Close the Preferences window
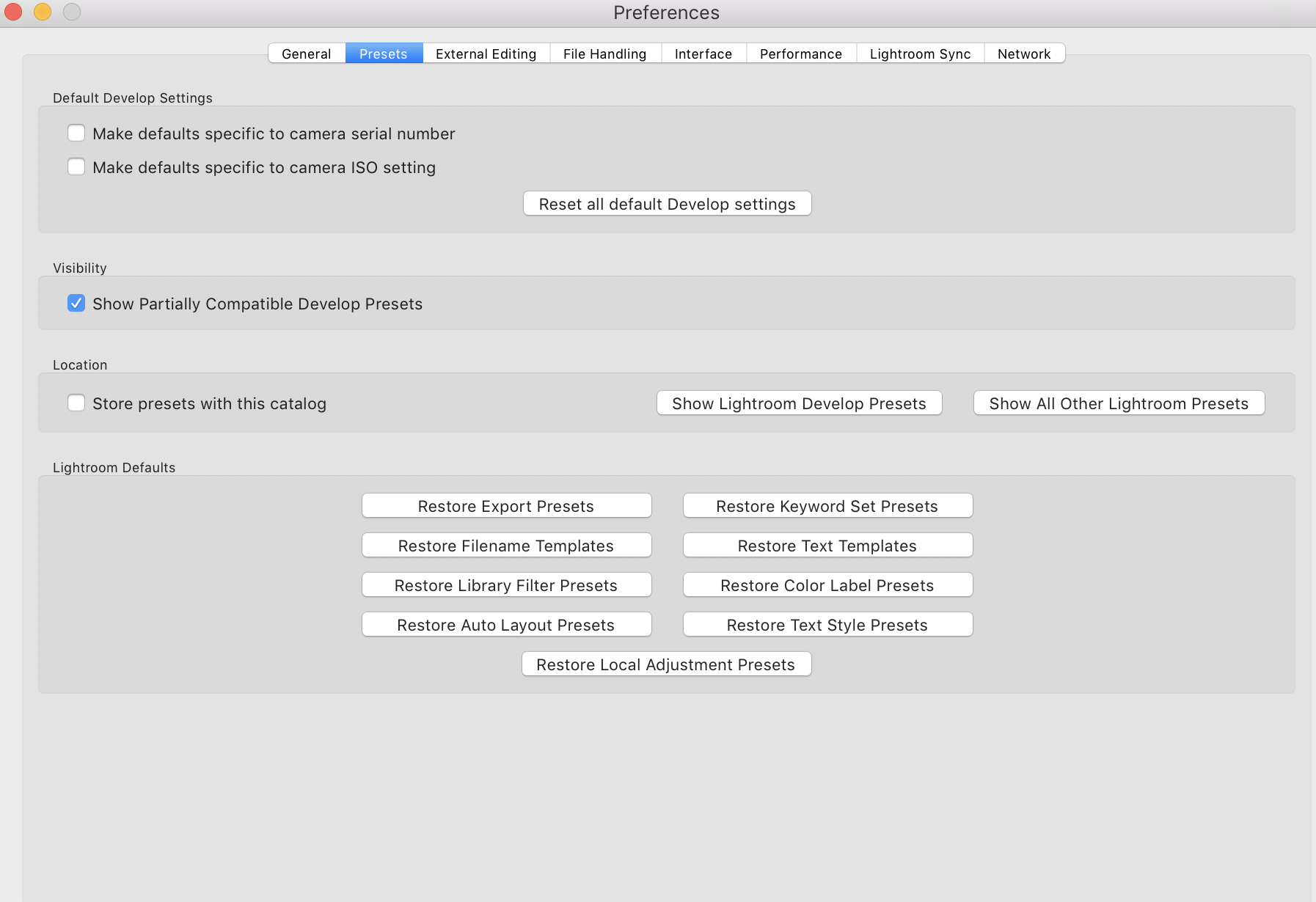Screen dimensions: 1316x902 [x=13, y=12]
